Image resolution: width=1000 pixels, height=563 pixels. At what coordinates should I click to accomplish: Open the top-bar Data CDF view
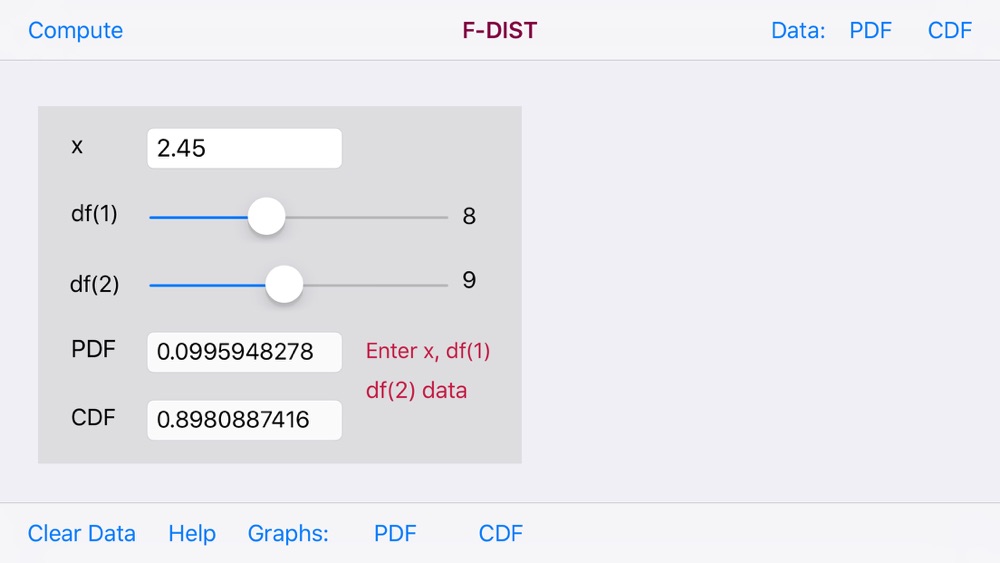(x=950, y=31)
